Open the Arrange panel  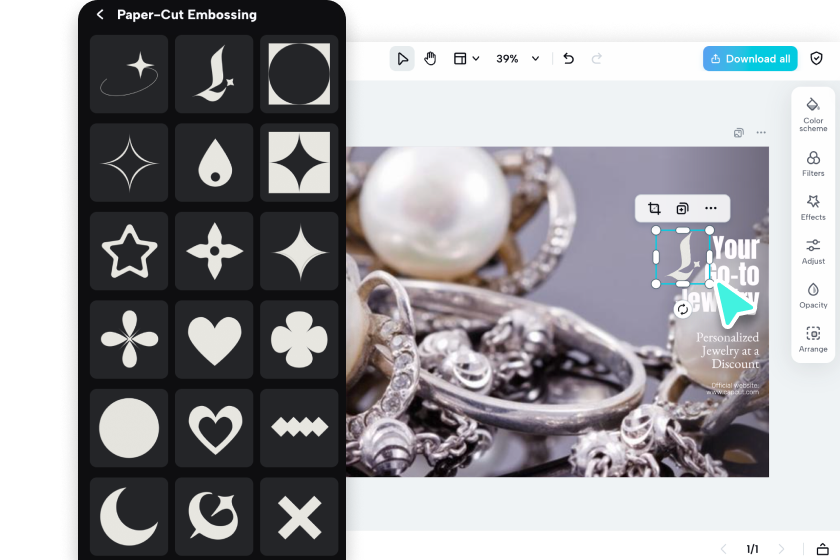(813, 339)
